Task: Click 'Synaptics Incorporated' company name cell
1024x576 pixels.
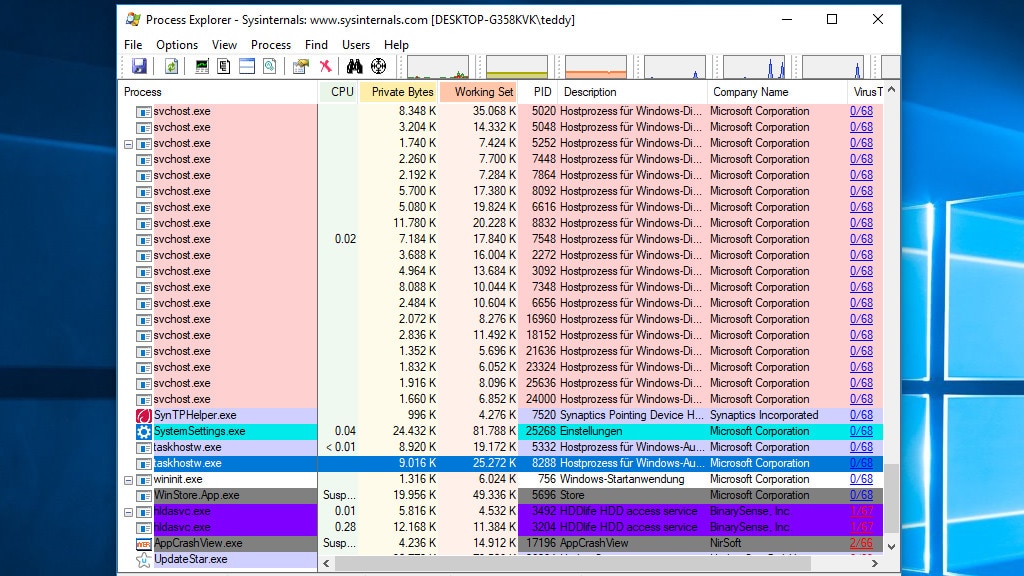Action: point(764,415)
